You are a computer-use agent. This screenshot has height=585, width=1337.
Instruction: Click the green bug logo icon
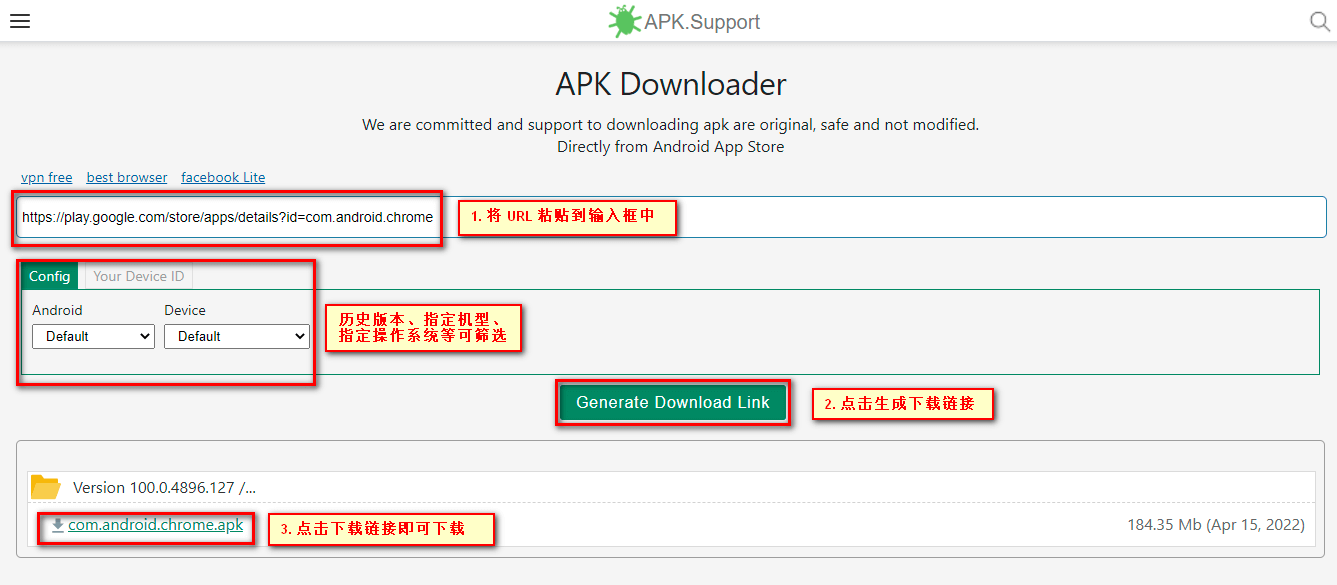pos(624,21)
